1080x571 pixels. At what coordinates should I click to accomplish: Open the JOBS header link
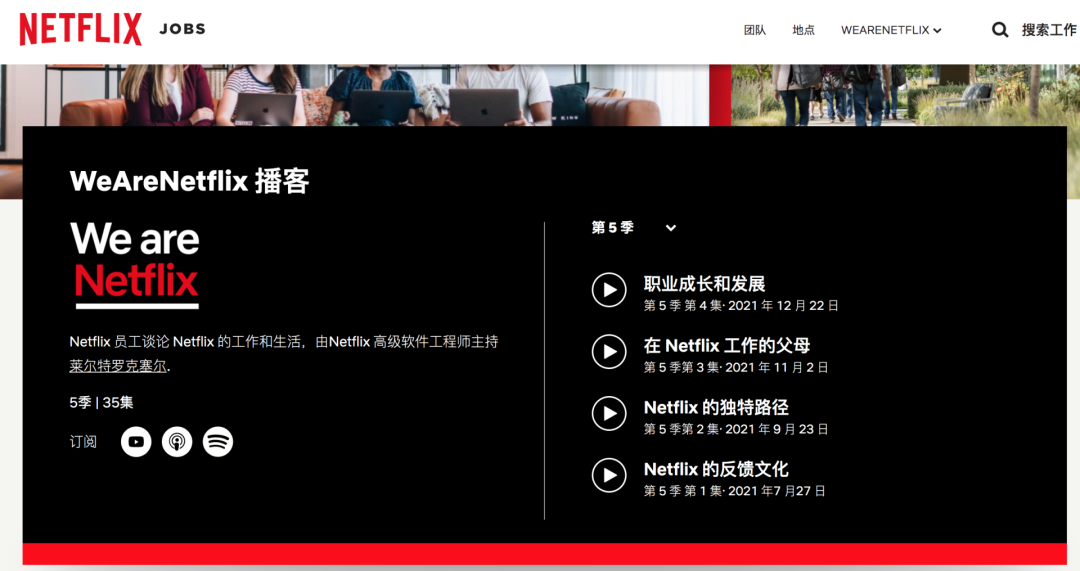[x=183, y=29]
